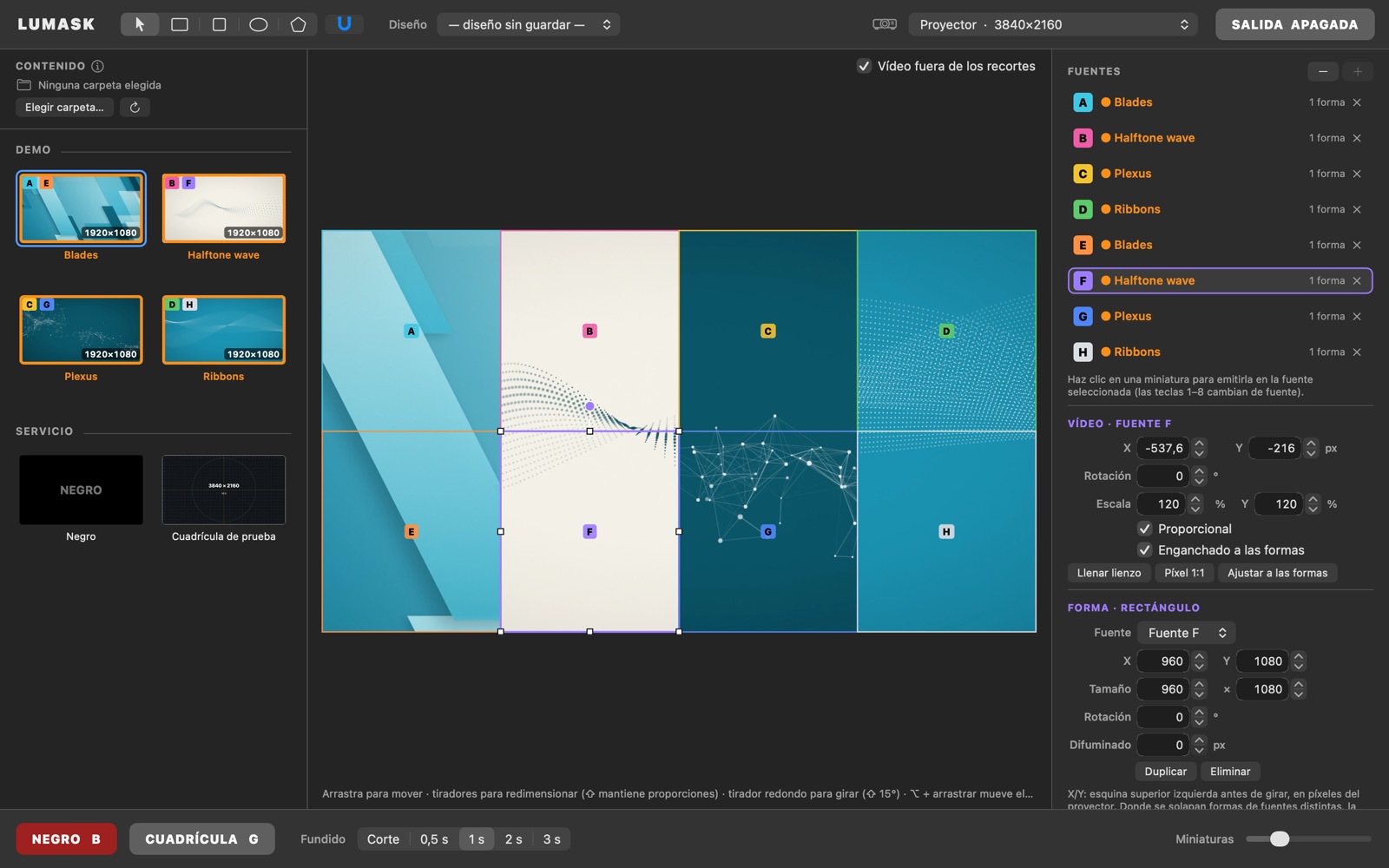Click the CUADRÍCULA G button
This screenshot has height=868, width=1389.
coord(202,839)
